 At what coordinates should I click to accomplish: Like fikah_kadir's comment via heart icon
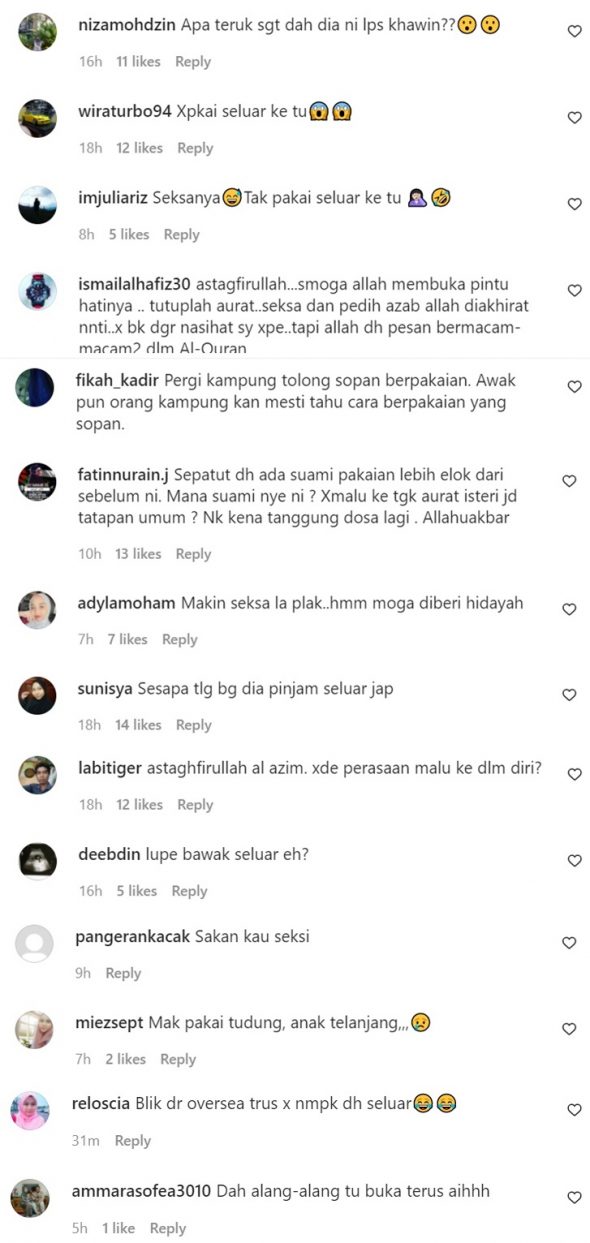pos(573,387)
